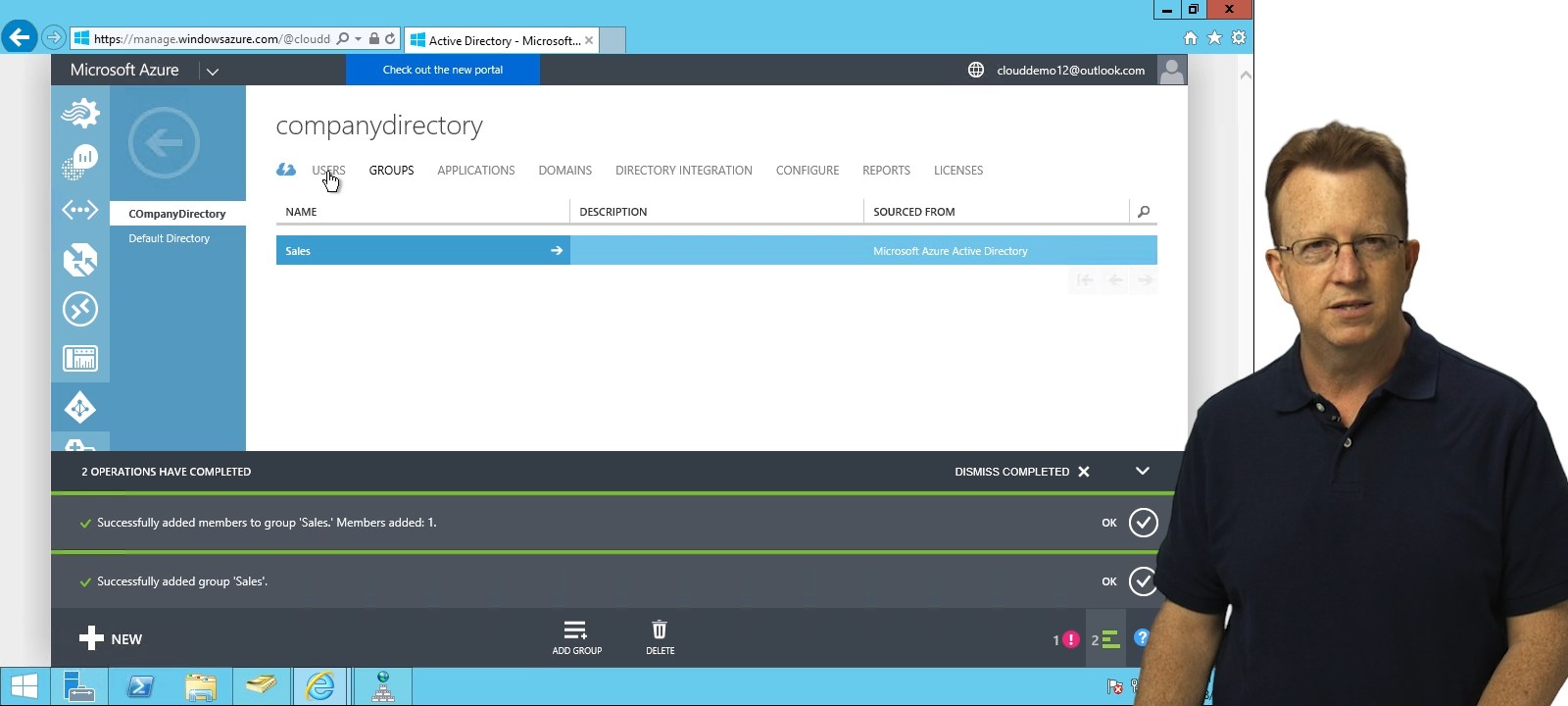Image resolution: width=1568 pixels, height=706 pixels.
Task: Switch to the REPORTS tab
Action: 887,171
